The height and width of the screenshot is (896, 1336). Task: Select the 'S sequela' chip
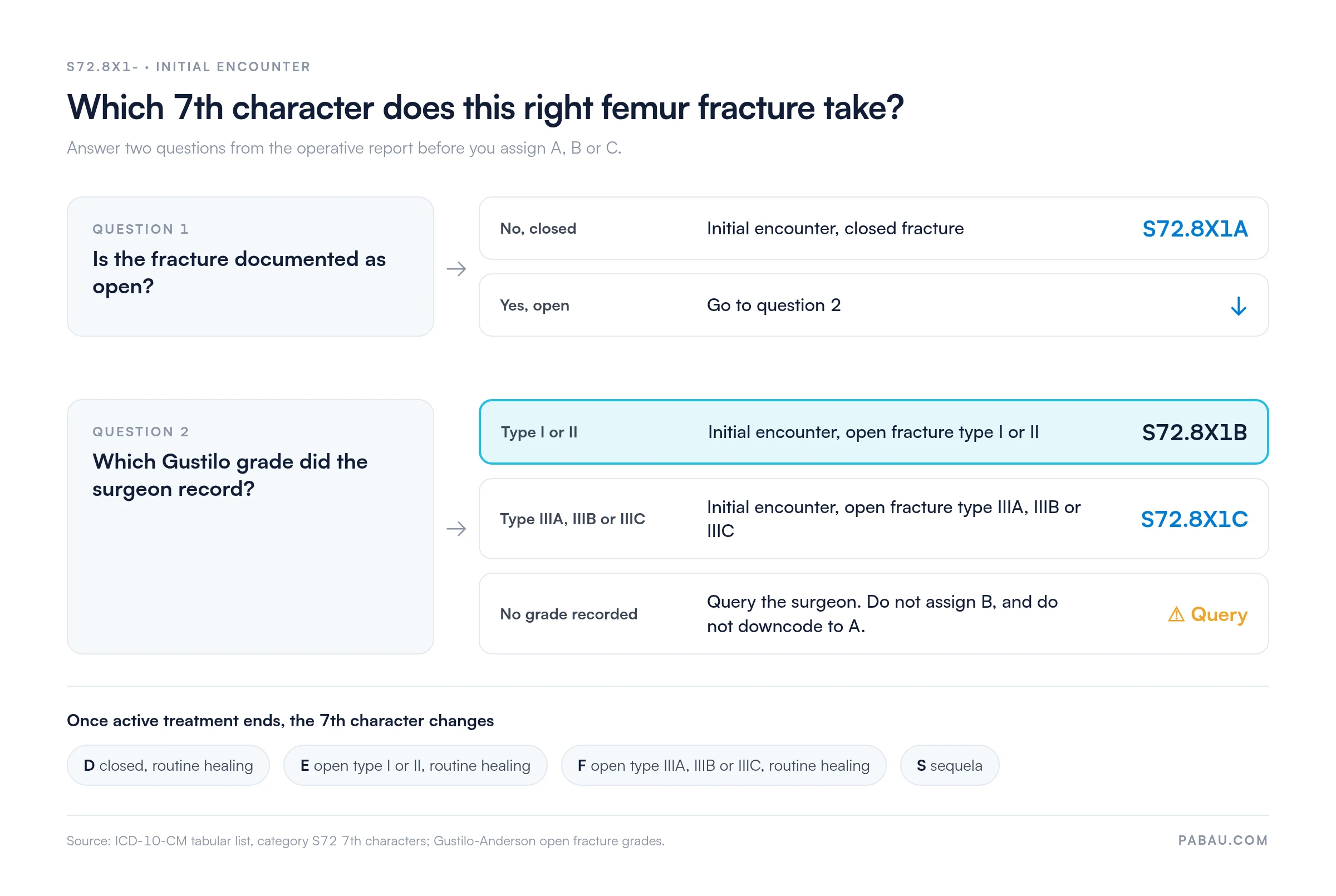949,766
